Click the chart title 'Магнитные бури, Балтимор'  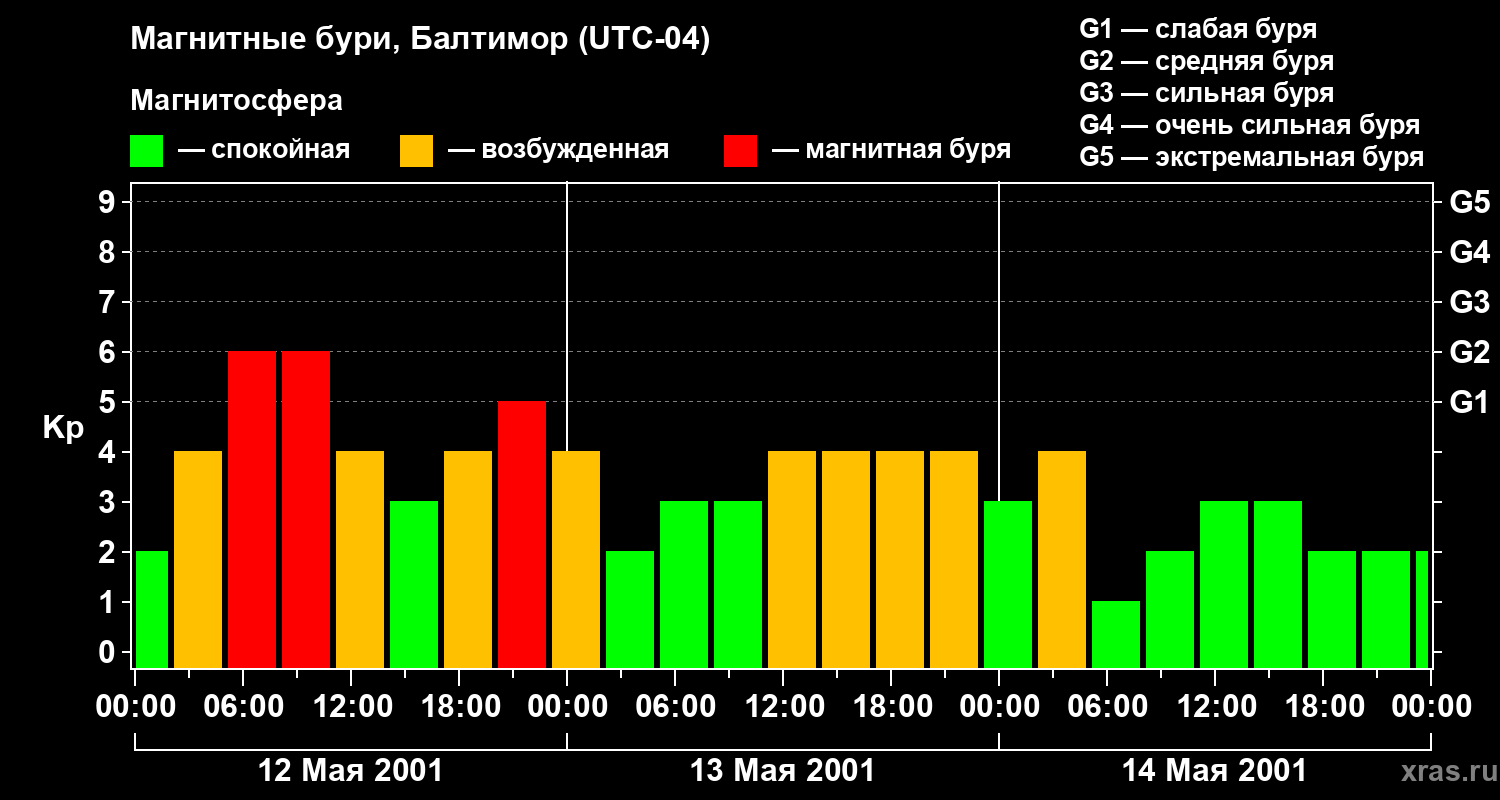pos(420,40)
